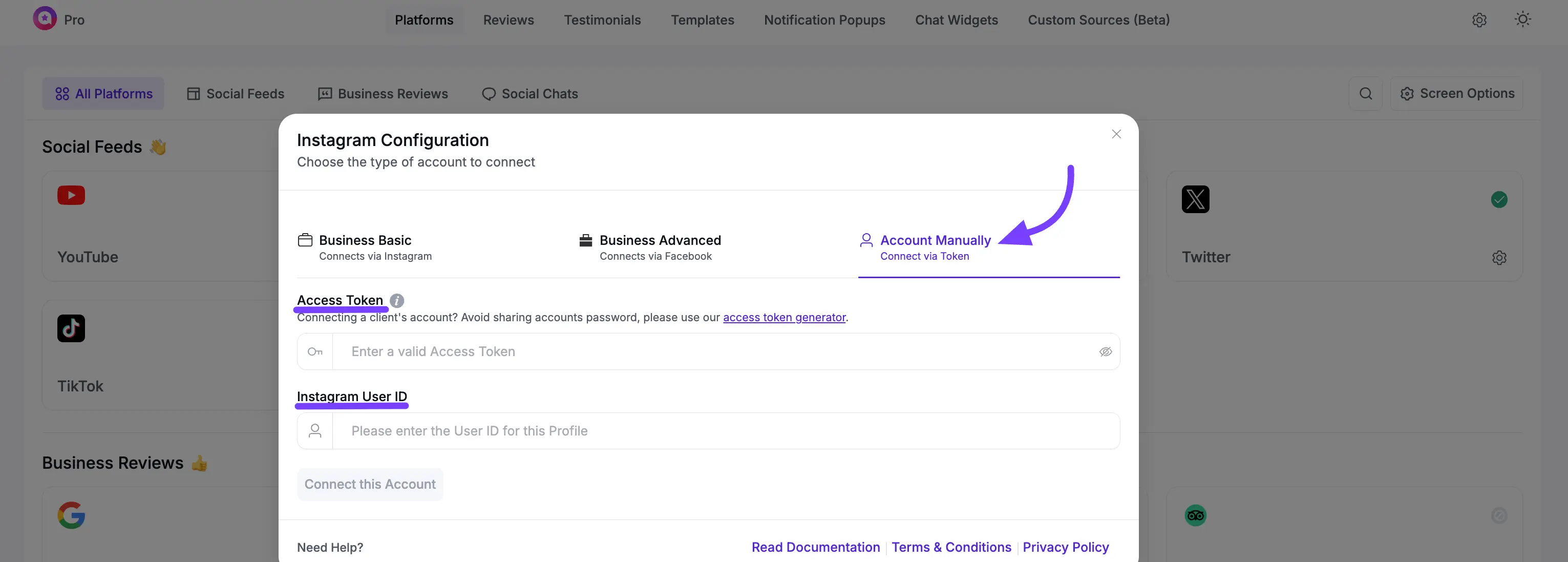Open Screen Options panel

tap(1457, 93)
